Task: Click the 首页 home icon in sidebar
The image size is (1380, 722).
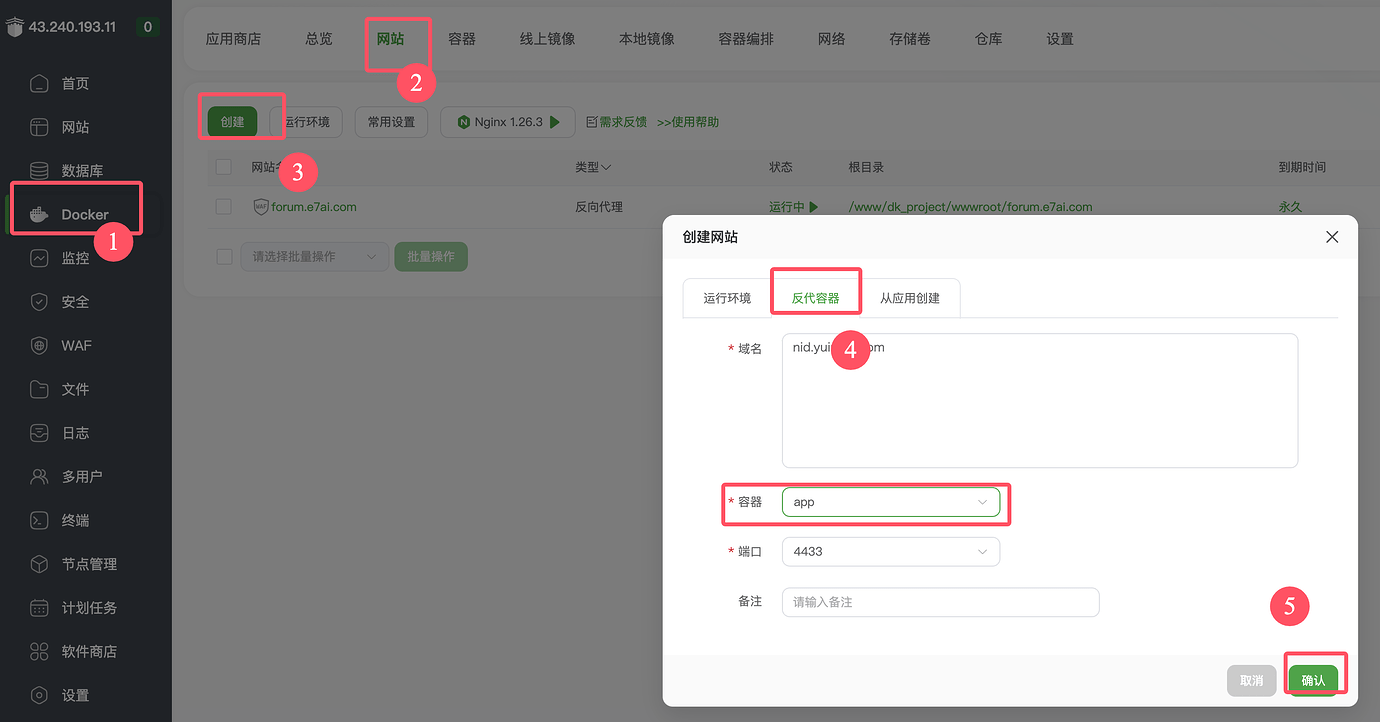Action: [39, 83]
